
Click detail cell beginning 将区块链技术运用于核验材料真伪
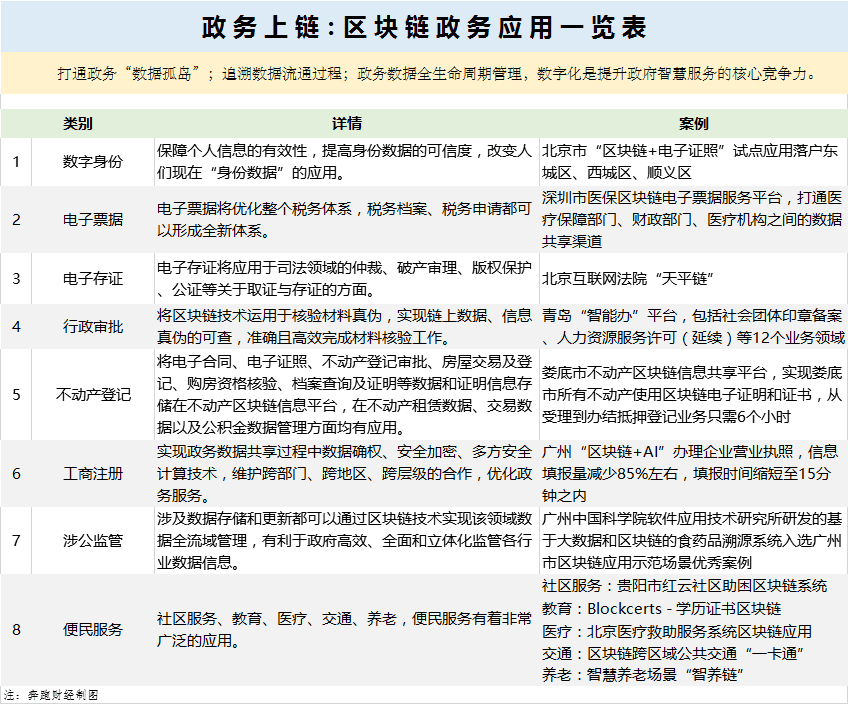click(347, 327)
